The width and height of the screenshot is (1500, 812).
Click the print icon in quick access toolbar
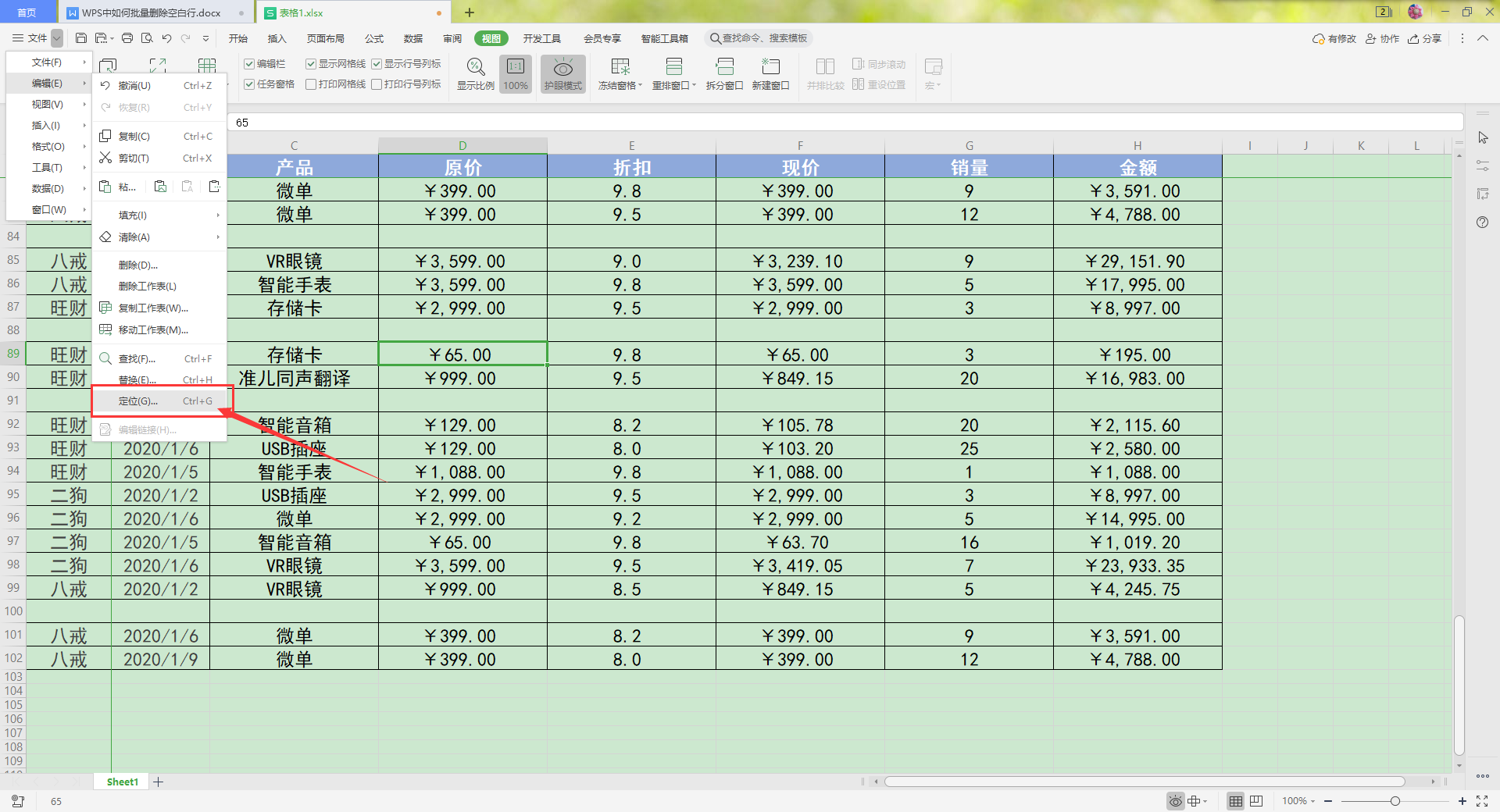tap(127, 38)
